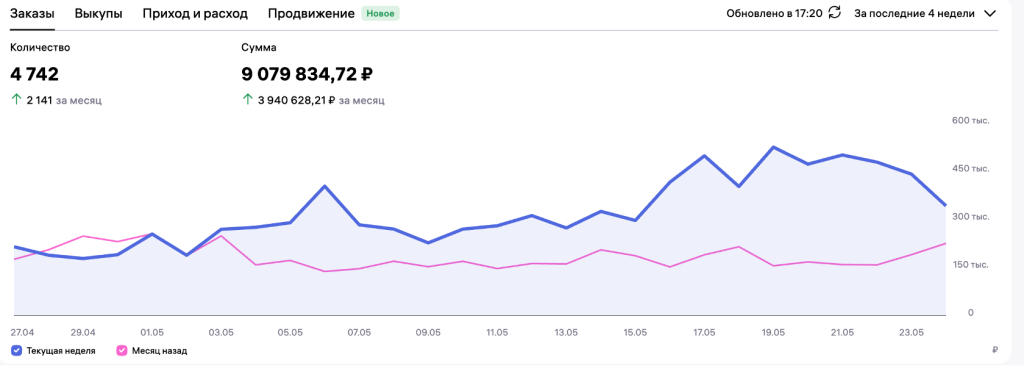Switch to the Заказы tab
This screenshot has width=1024, height=366.
tap(32, 14)
